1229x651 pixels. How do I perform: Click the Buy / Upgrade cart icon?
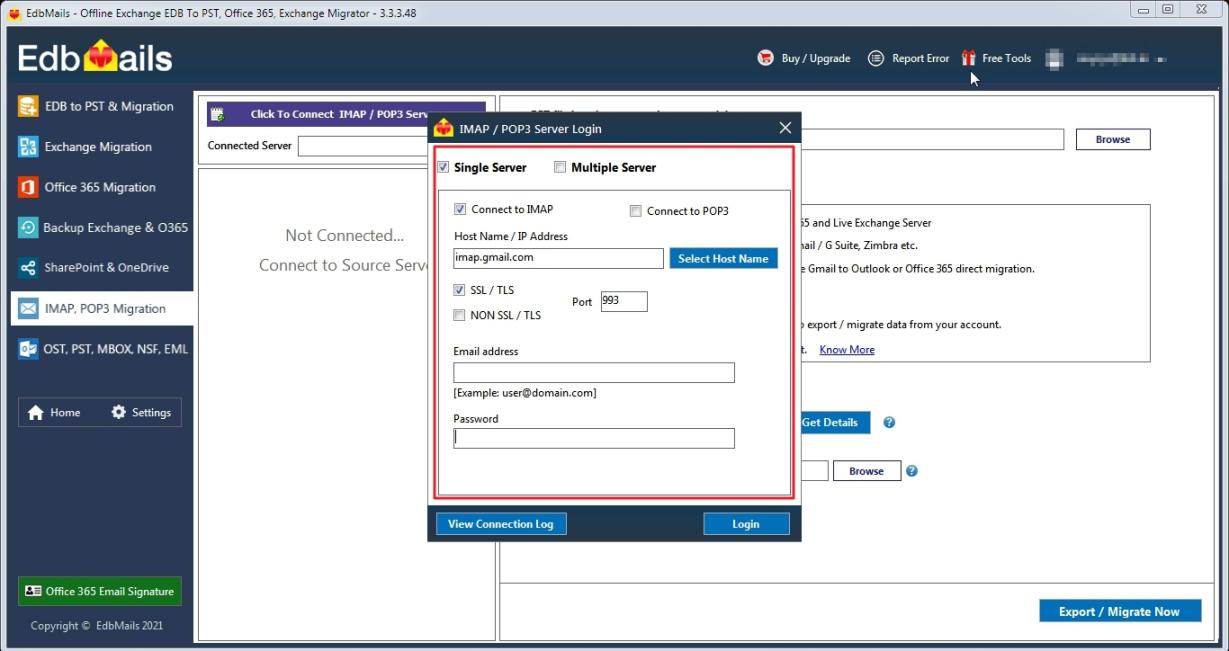766,58
